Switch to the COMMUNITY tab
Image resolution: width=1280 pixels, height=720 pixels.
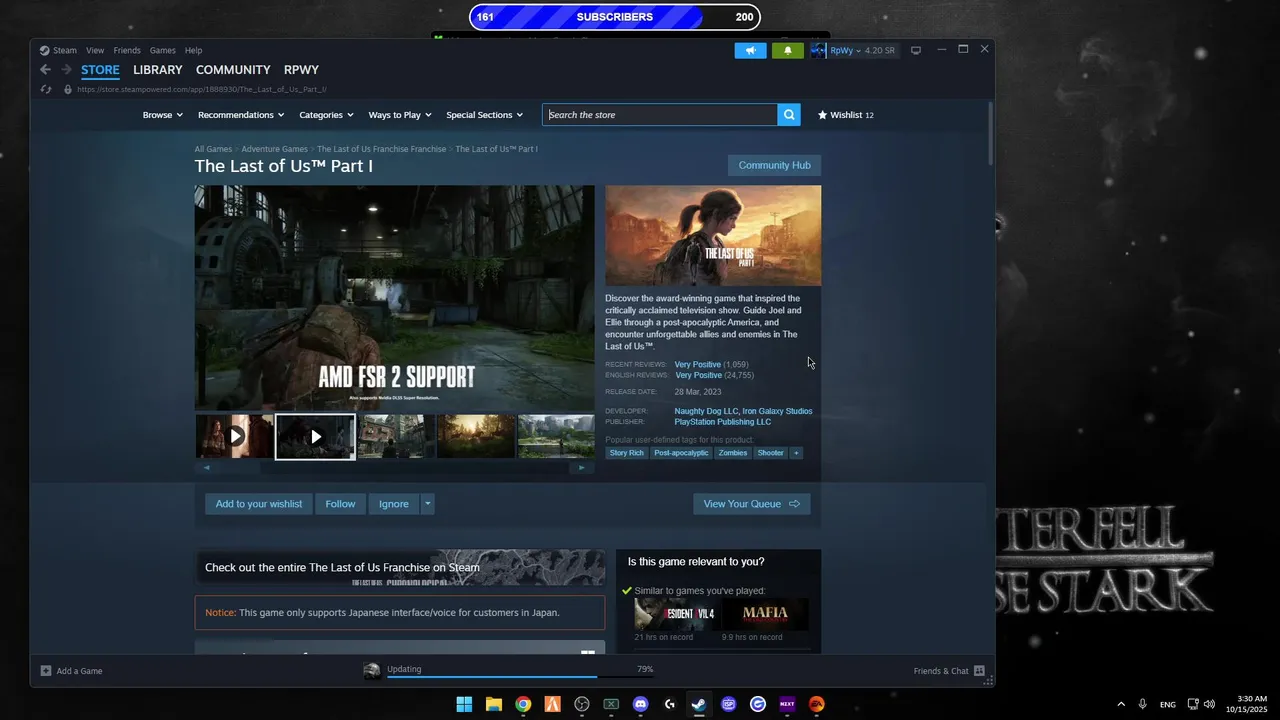click(x=233, y=70)
